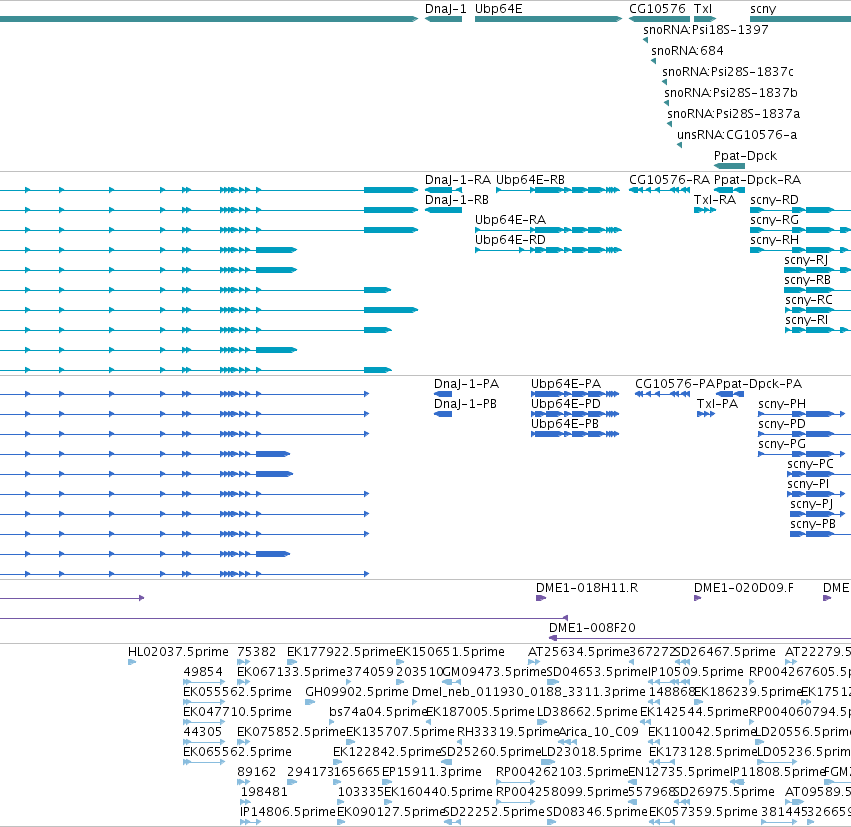The height and width of the screenshot is (827, 851).
Task: Select Dmel_neb_011930_0188_3311.3prime feature
Action: [416, 702]
